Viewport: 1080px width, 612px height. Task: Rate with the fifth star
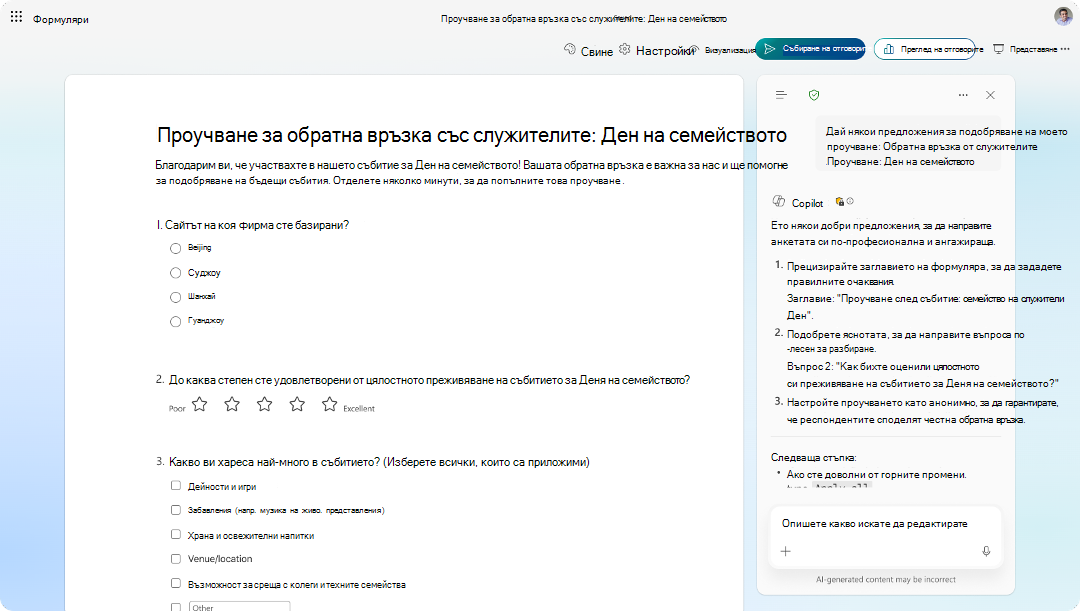click(329, 404)
